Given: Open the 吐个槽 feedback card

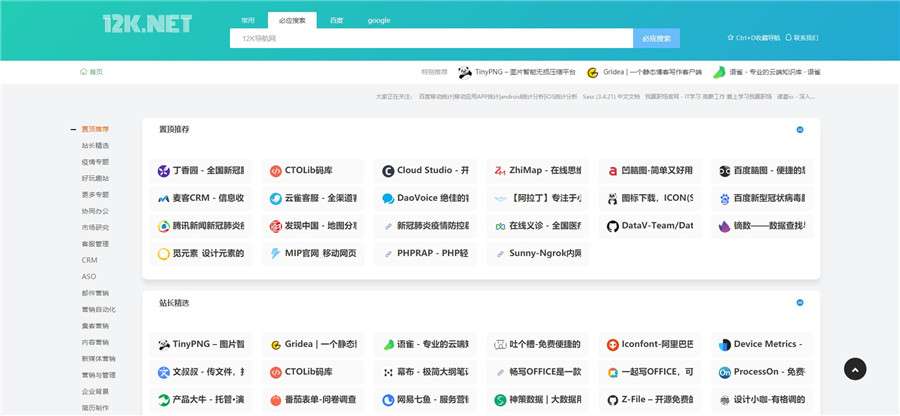Looking at the screenshot, I should [538, 344].
